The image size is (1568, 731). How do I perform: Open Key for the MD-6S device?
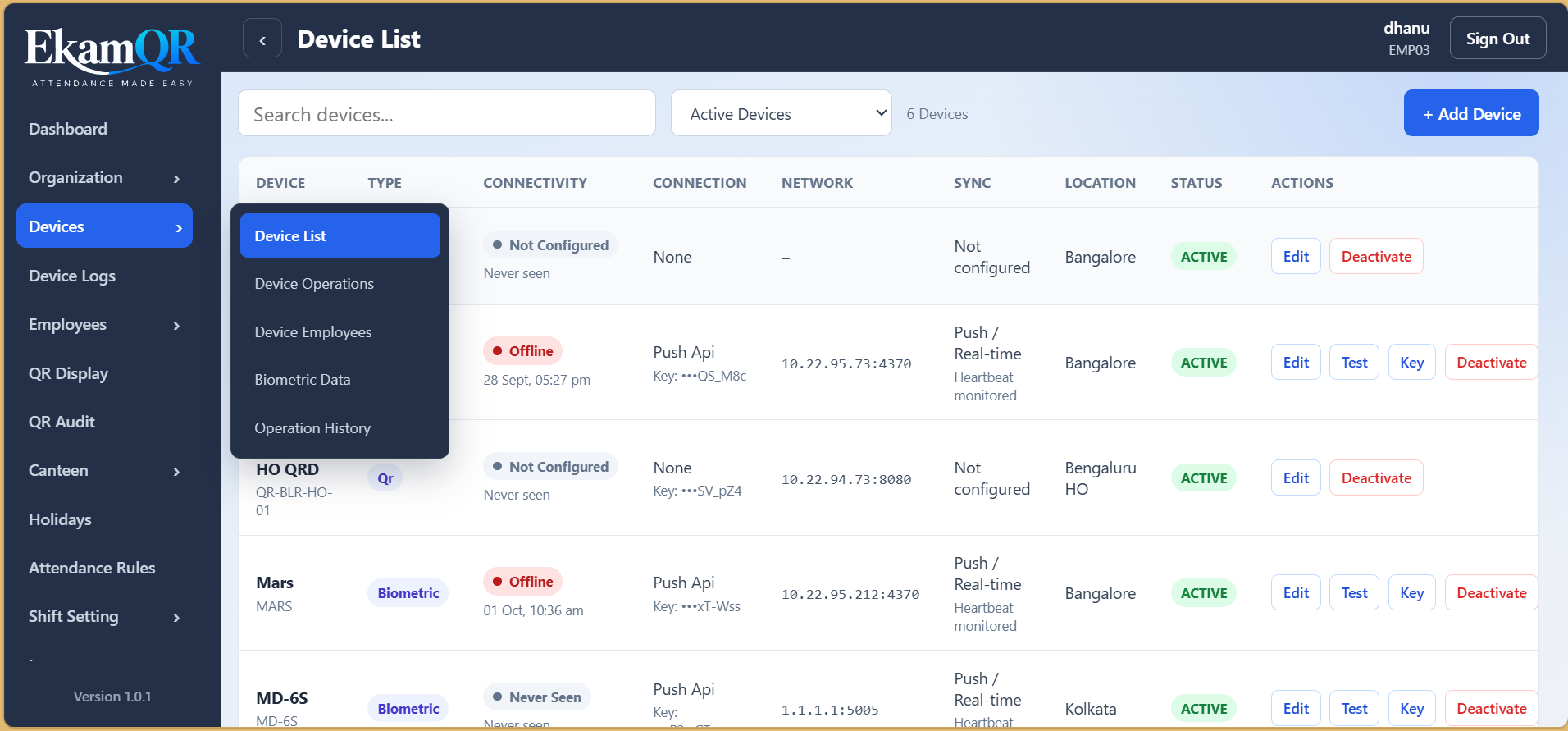1411,708
